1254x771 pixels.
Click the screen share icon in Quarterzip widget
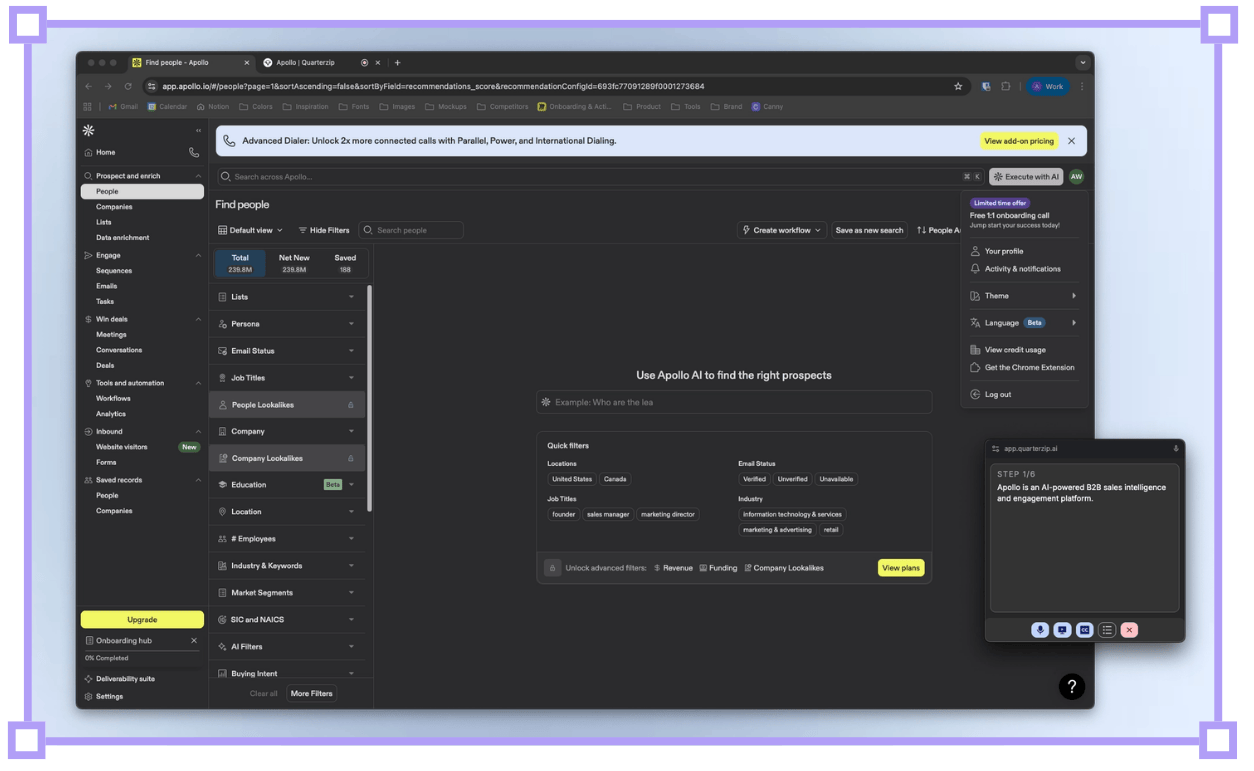point(1062,630)
